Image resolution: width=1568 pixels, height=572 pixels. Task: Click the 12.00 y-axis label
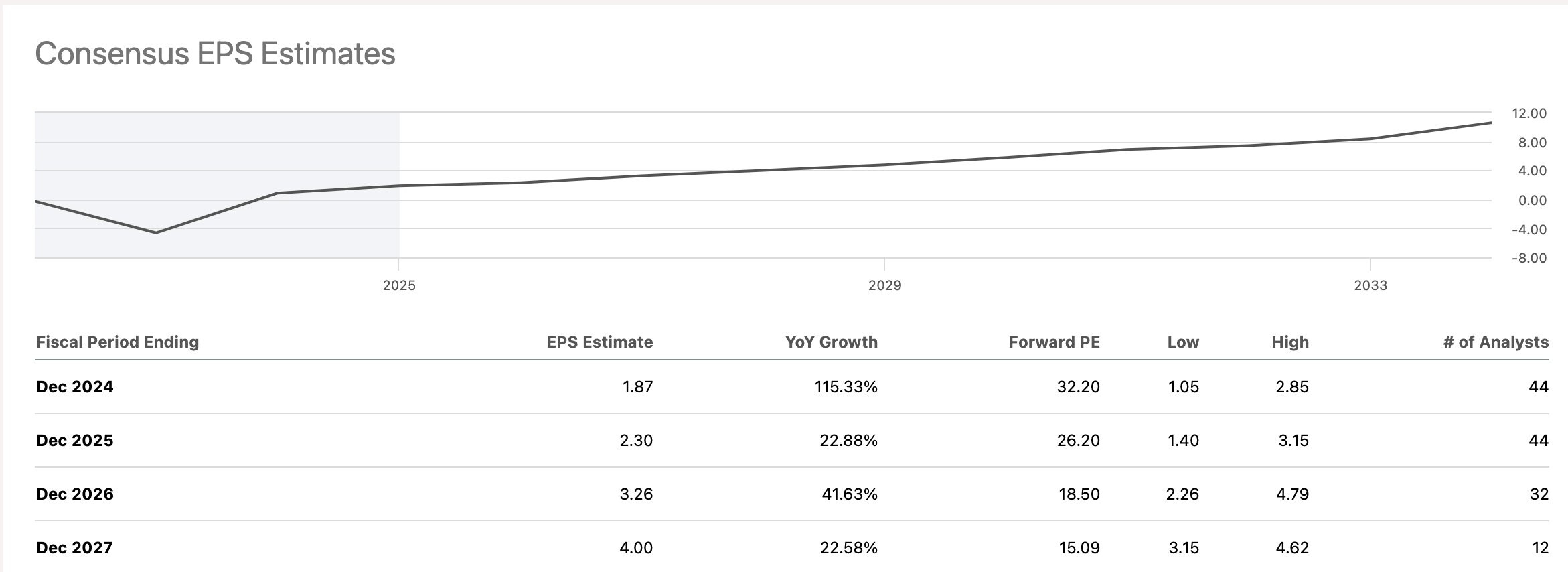click(x=1529, y=113)
